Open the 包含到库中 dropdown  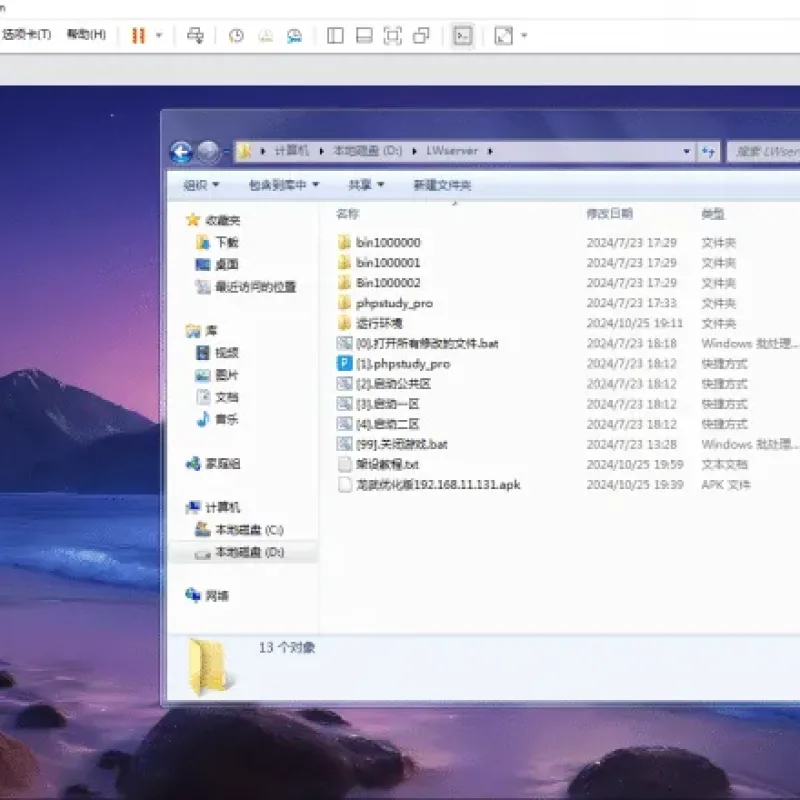click(x=284, y=185)
